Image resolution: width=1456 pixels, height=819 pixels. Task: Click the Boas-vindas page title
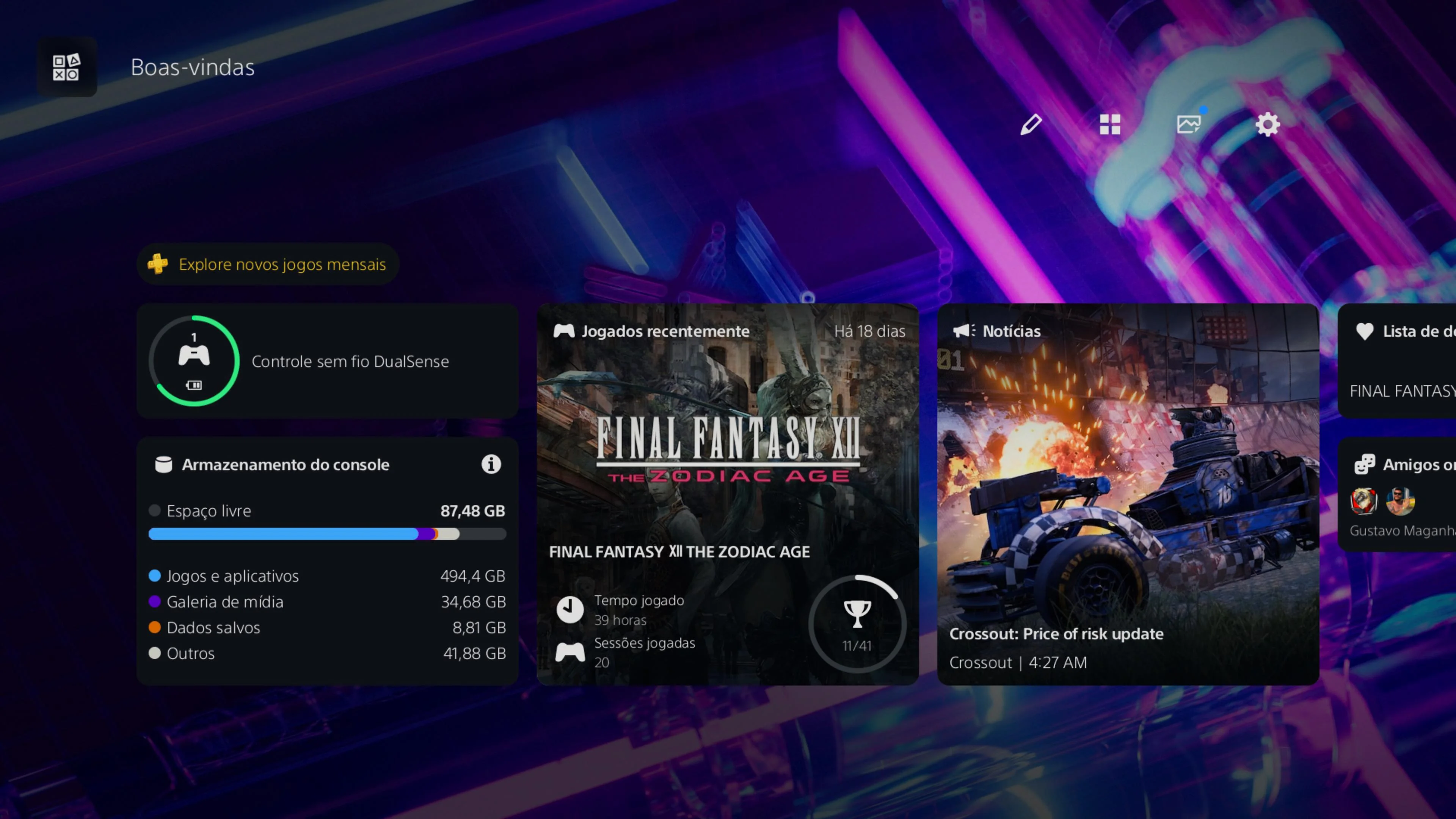point(193,67)
